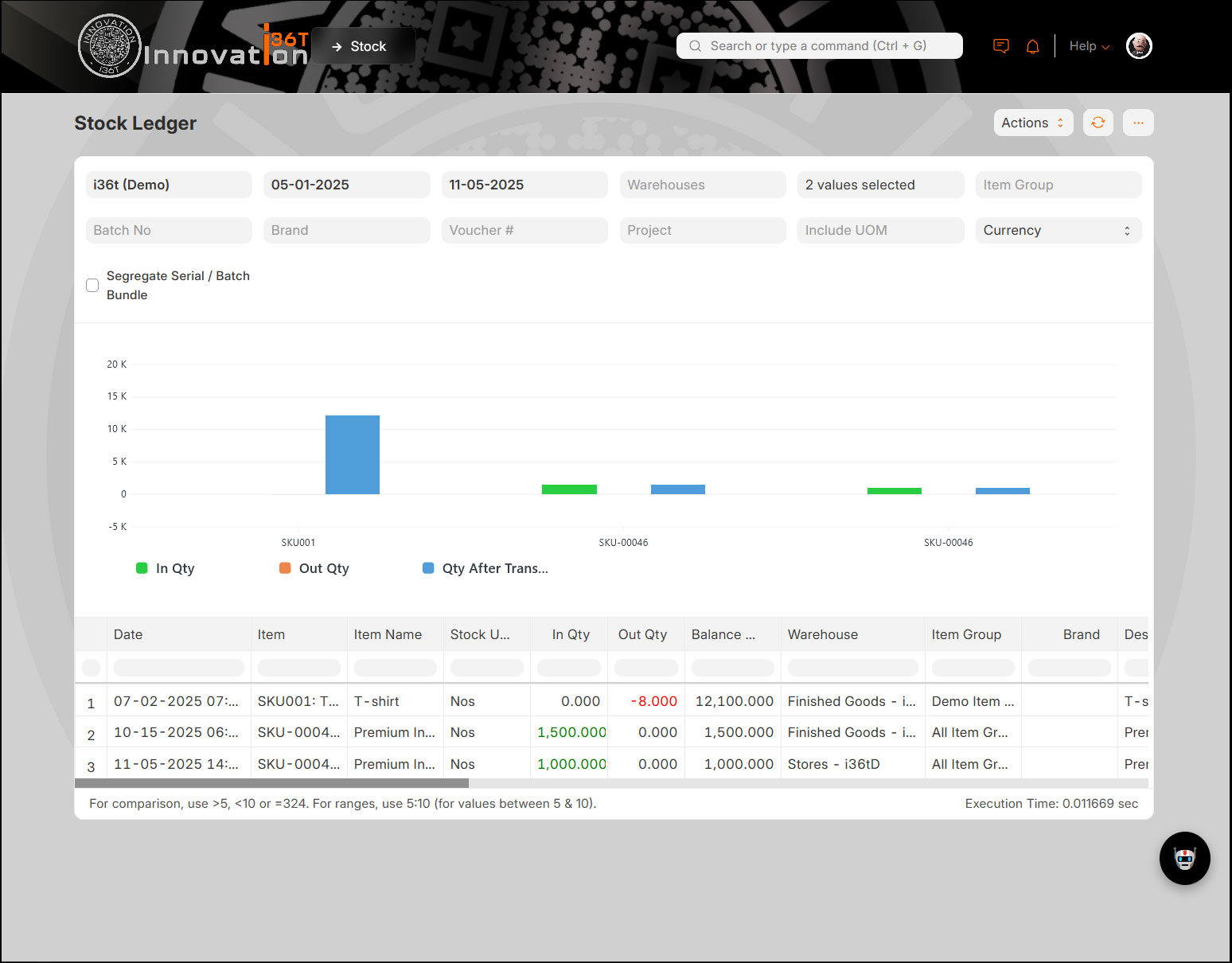Open the three-dots more options menu
Viewport: 1232px width, 963px height.
[x=1138, y=123]
